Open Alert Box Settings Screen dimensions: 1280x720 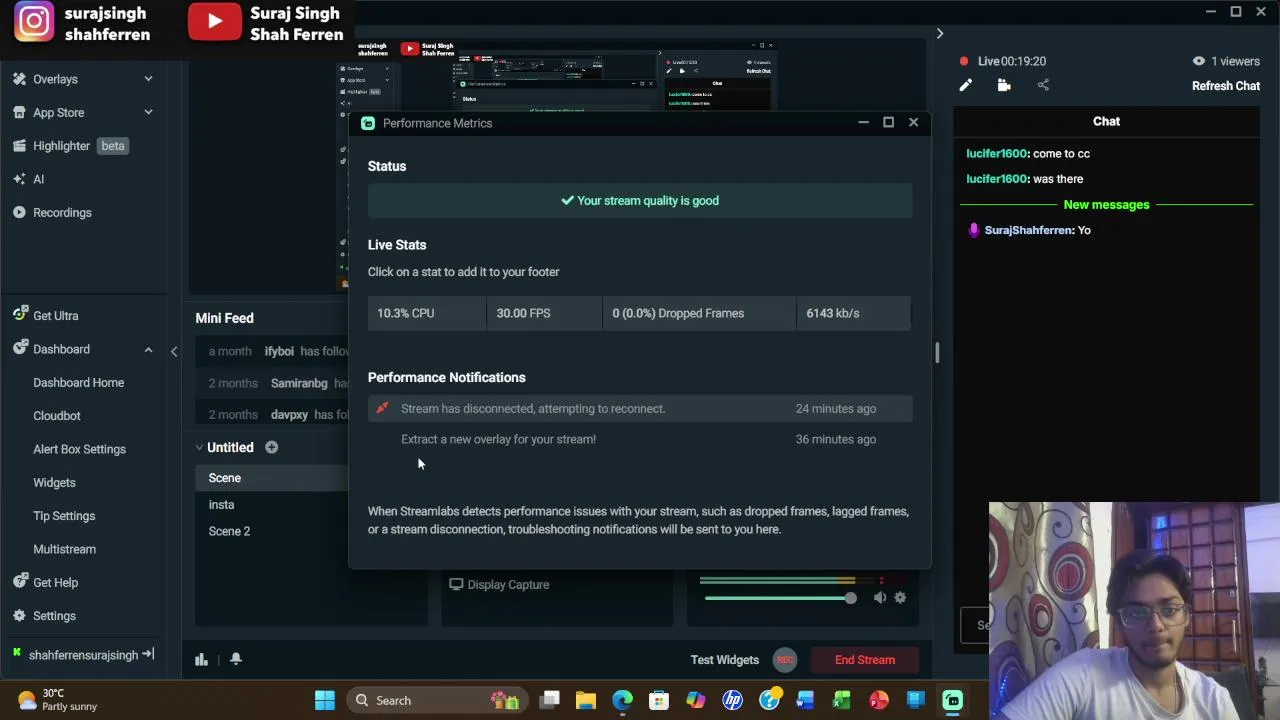coord(79,449)
